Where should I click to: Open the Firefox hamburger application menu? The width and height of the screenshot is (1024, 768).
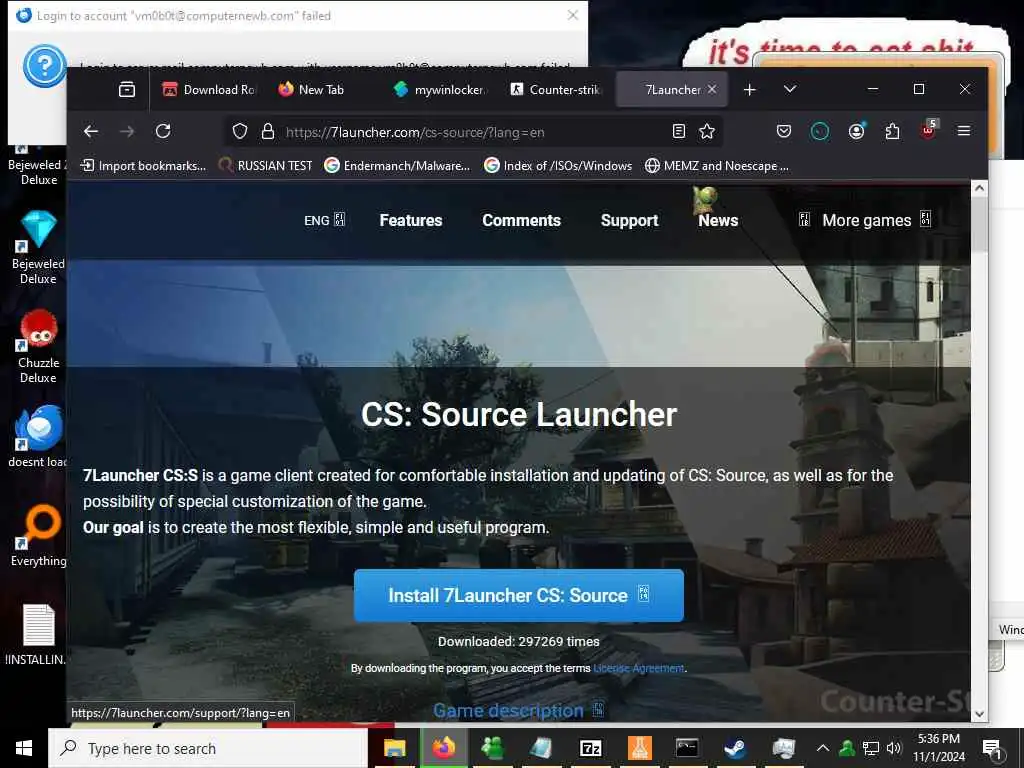point(963,131)
